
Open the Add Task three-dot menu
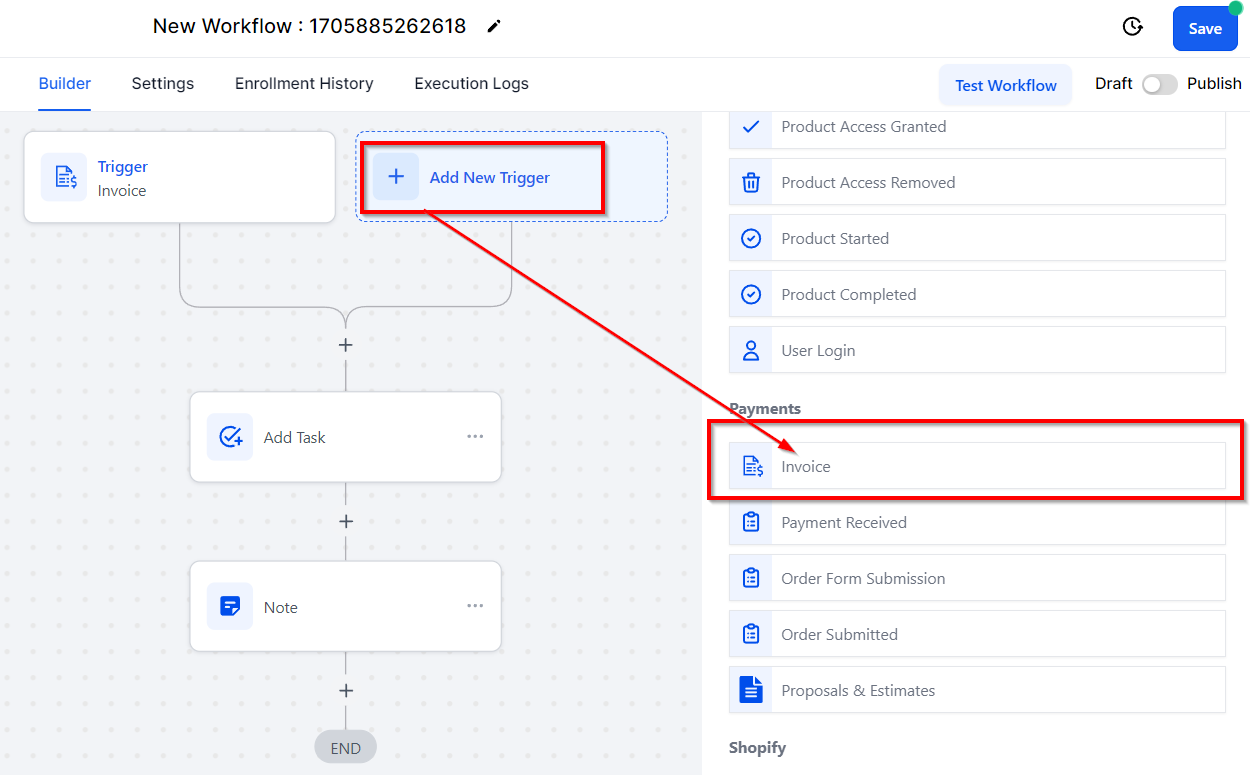pos(475,437)
